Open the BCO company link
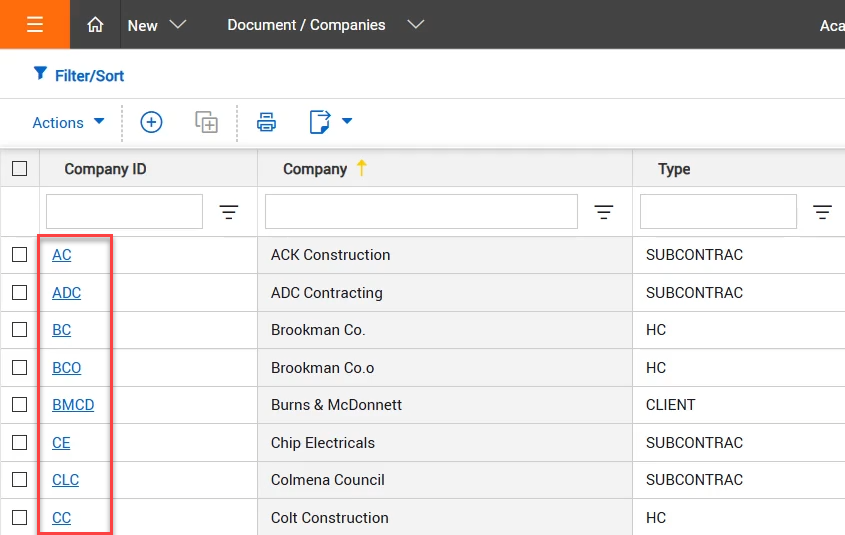This screenshot has width=845, height=535. pos(66,367)
